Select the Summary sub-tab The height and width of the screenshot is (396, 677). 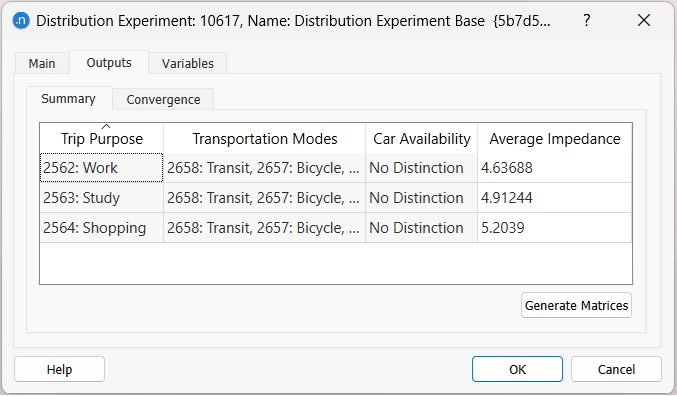(68, 99)
